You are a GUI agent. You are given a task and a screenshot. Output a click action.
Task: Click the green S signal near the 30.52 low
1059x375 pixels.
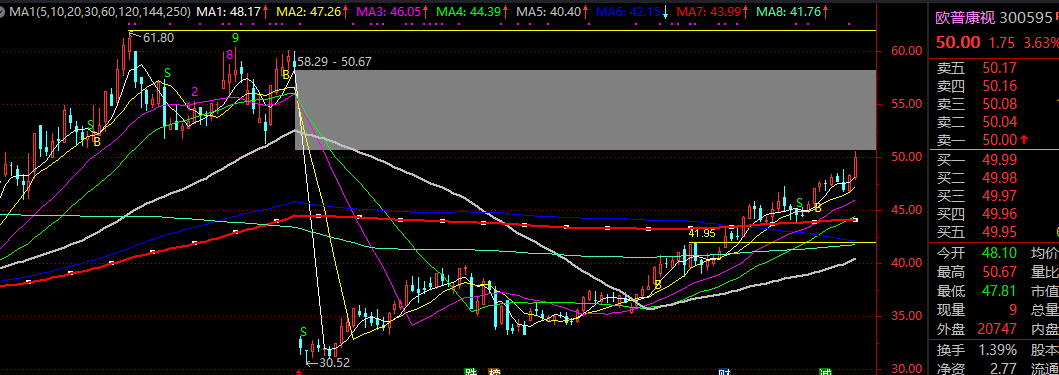click(x=304, y=332)
